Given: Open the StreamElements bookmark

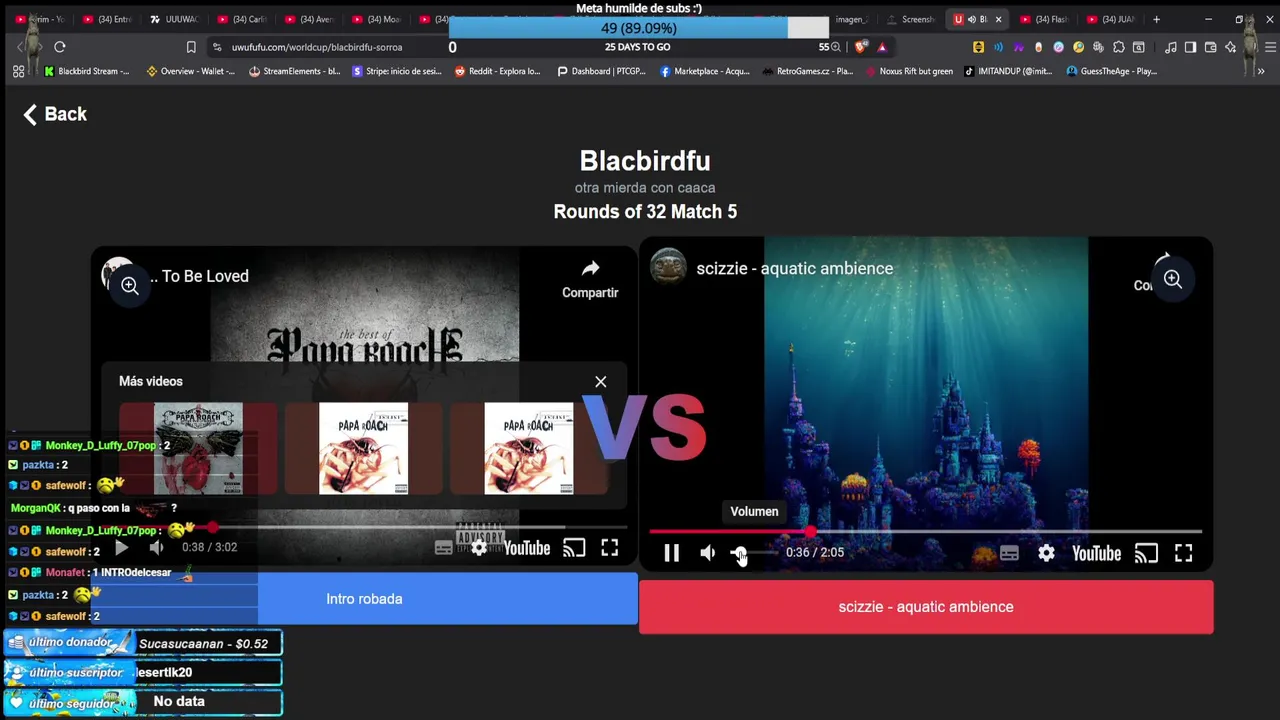Looking at the screenshot, I should coord(295,71).
